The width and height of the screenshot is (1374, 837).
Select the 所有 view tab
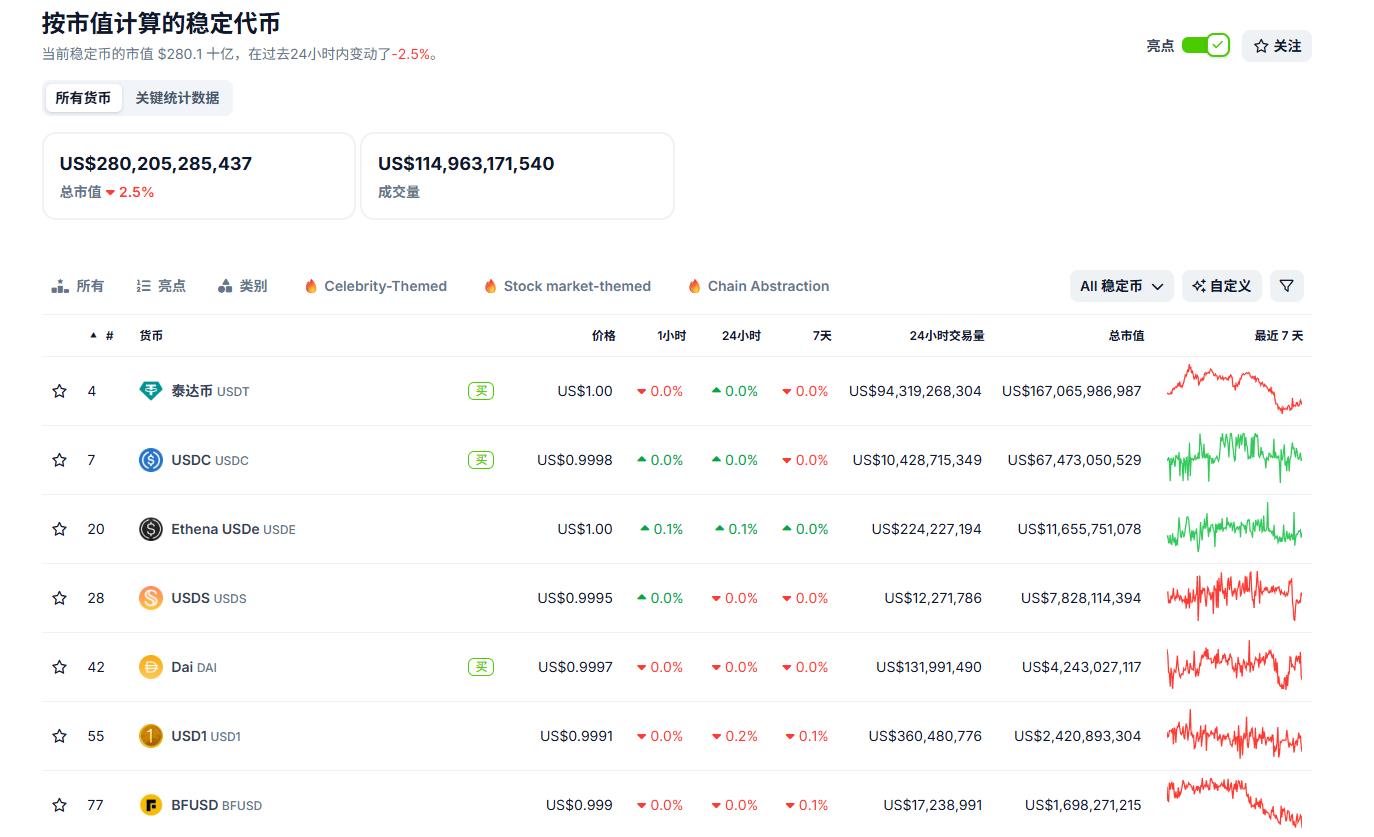coord(78,286)
